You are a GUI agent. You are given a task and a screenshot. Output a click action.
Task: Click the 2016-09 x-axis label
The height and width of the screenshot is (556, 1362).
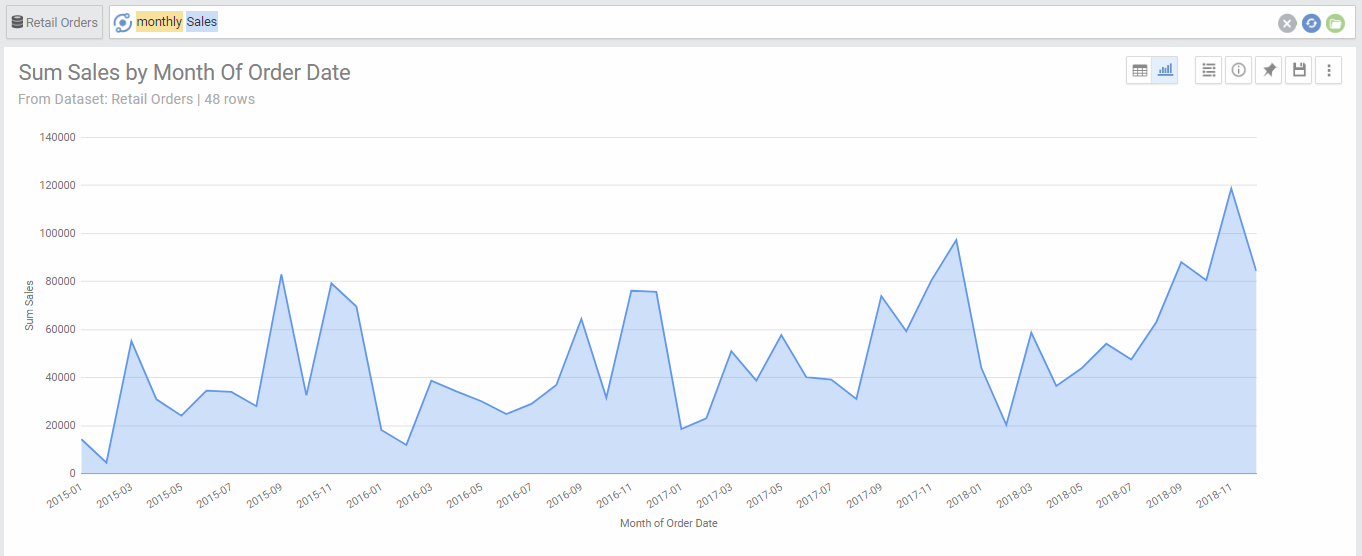tap(564, 495)
